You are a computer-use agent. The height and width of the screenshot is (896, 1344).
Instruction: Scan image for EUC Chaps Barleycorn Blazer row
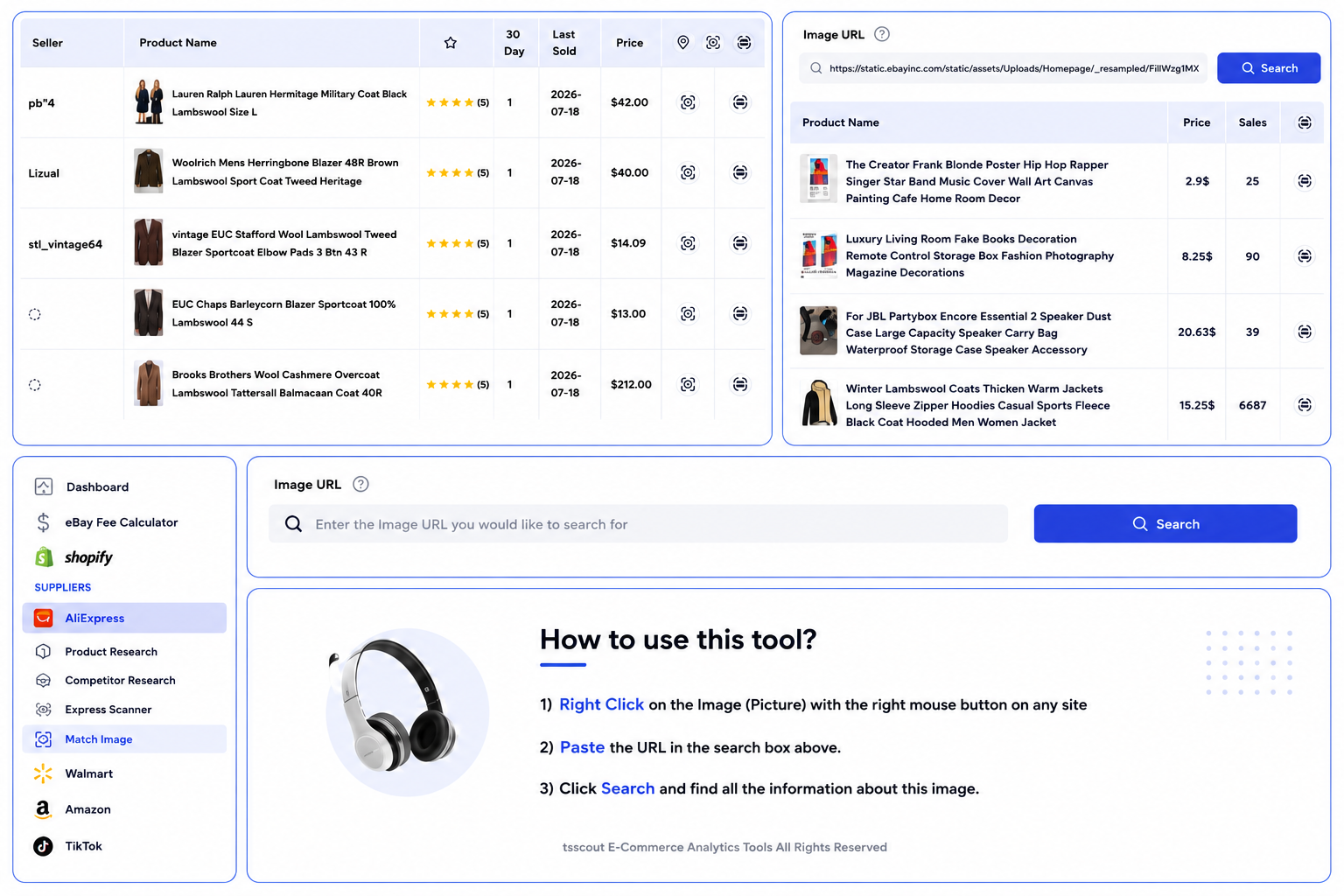[x=689, y=313]
